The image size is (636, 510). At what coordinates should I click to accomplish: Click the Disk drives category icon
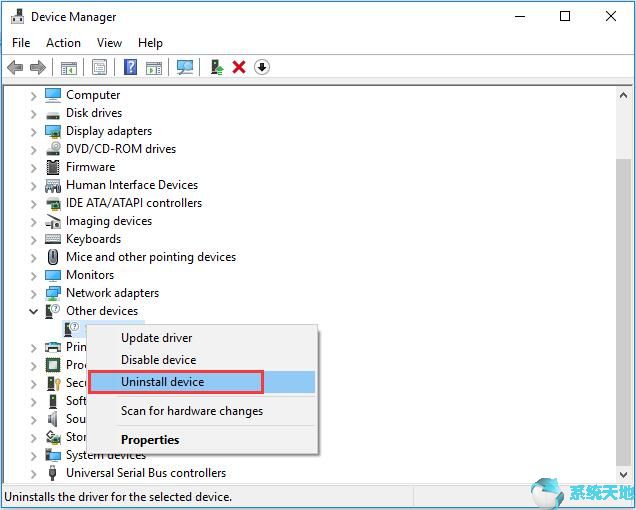(x=53, y=115)
